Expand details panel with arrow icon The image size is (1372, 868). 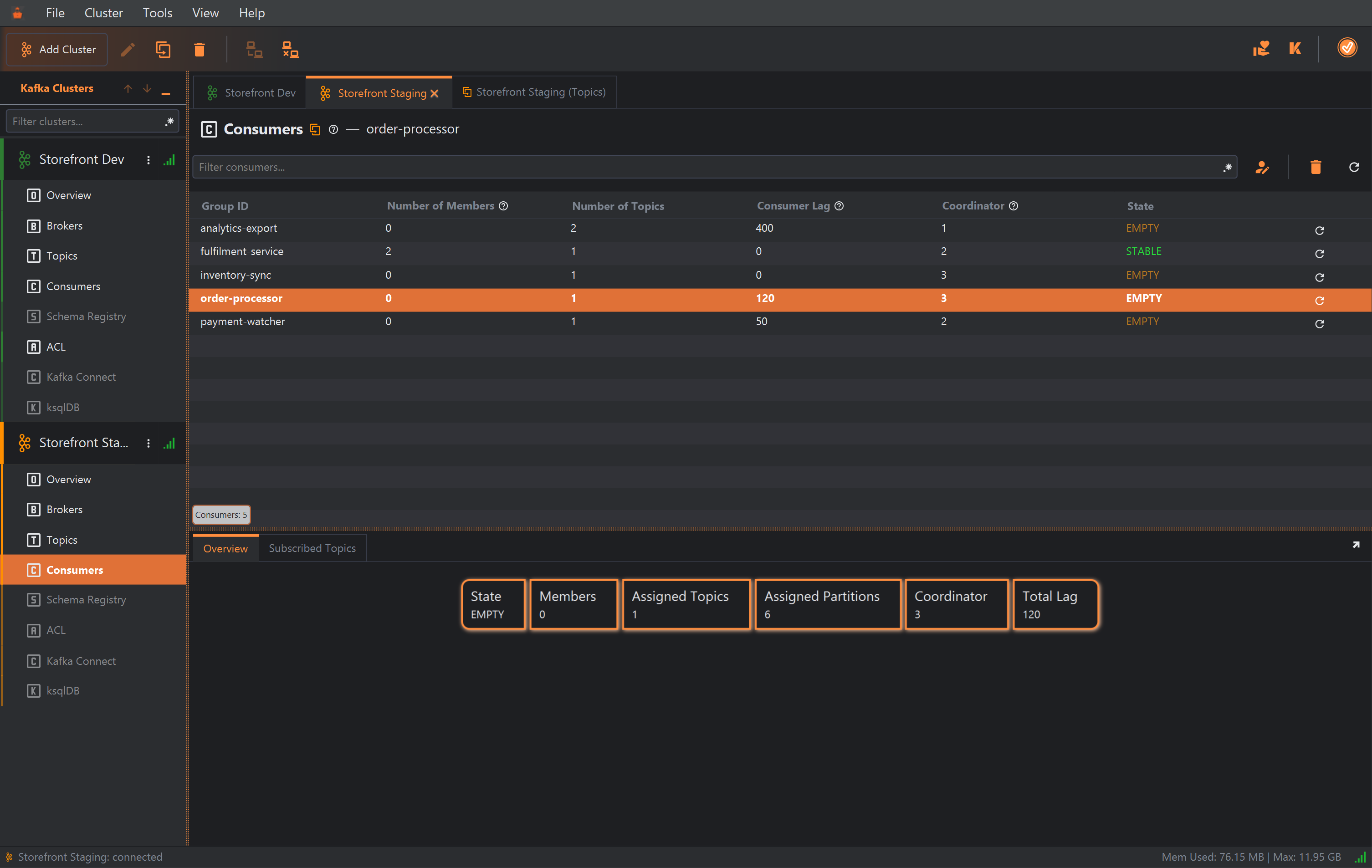point(1356,545)
